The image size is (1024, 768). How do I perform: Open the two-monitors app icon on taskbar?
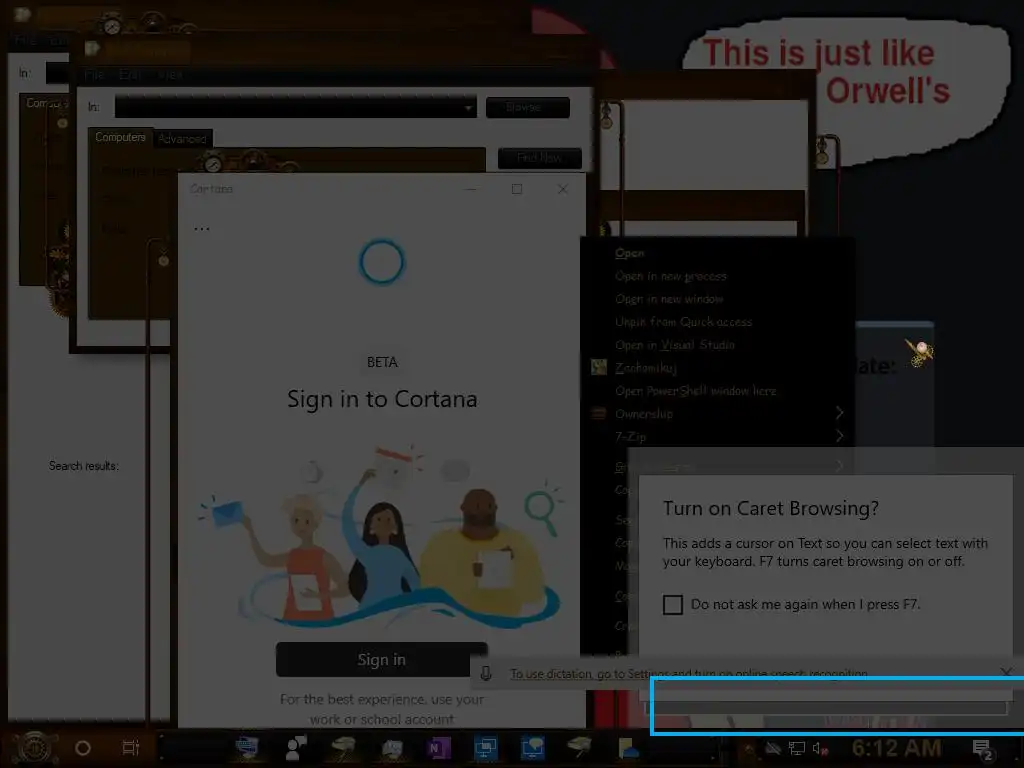click(485, 748)
